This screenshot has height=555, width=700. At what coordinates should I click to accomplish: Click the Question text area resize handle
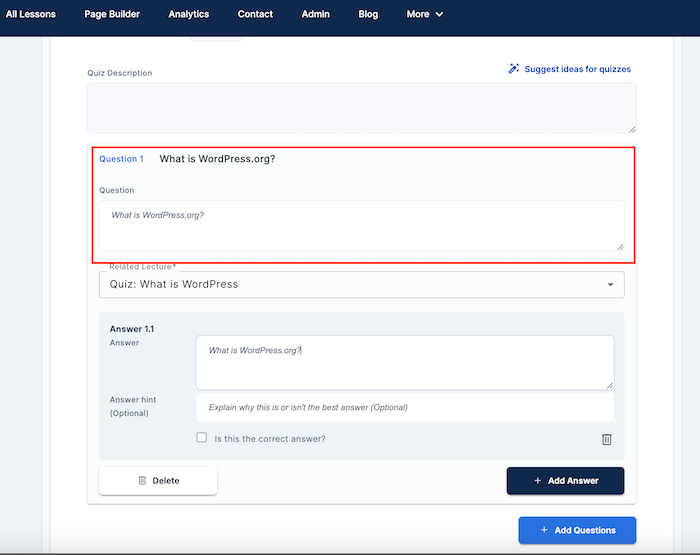click(x=620, y=246)
